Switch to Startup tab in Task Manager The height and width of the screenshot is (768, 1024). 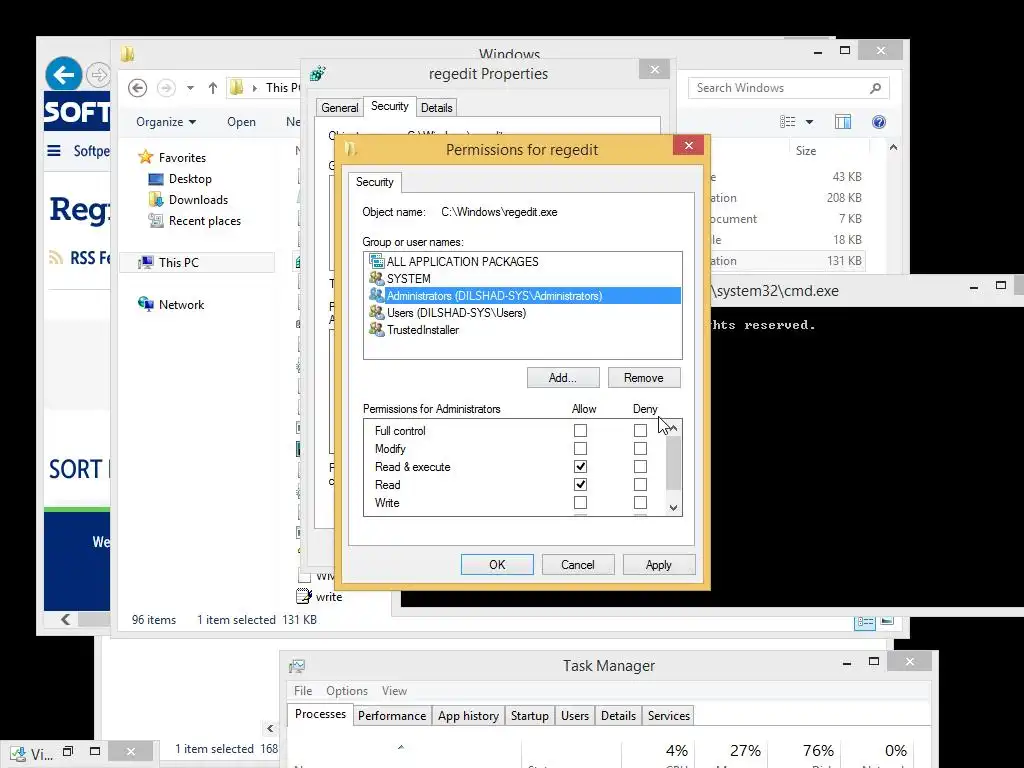click(530, 716)
